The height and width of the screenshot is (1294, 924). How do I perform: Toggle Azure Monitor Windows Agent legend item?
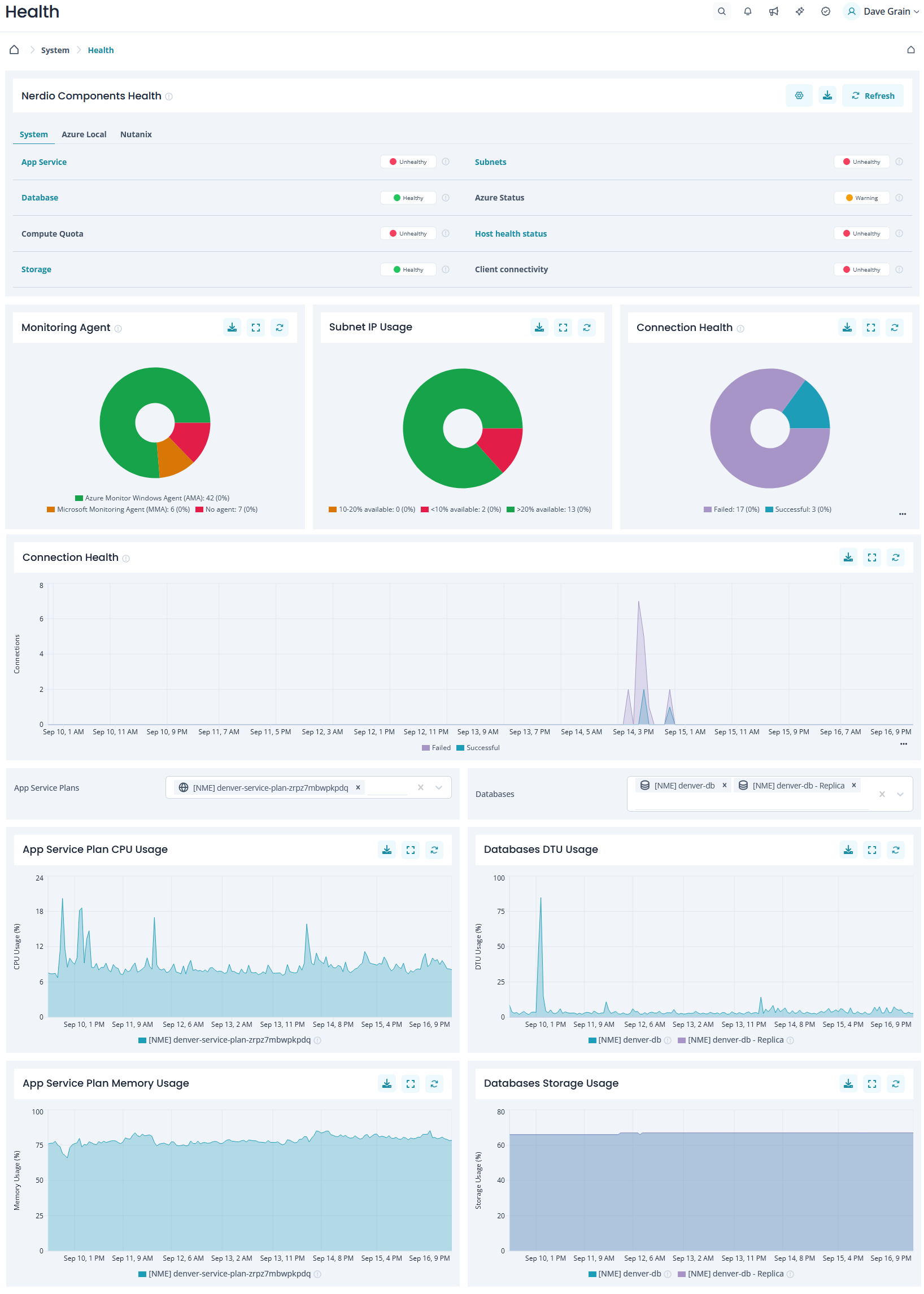point(152,499)
